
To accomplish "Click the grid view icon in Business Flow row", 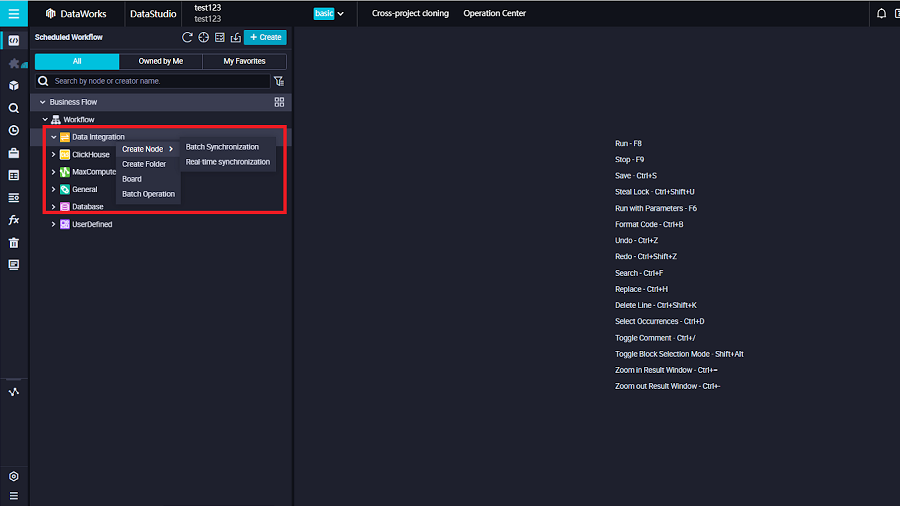I will click(x=279, y=102).
